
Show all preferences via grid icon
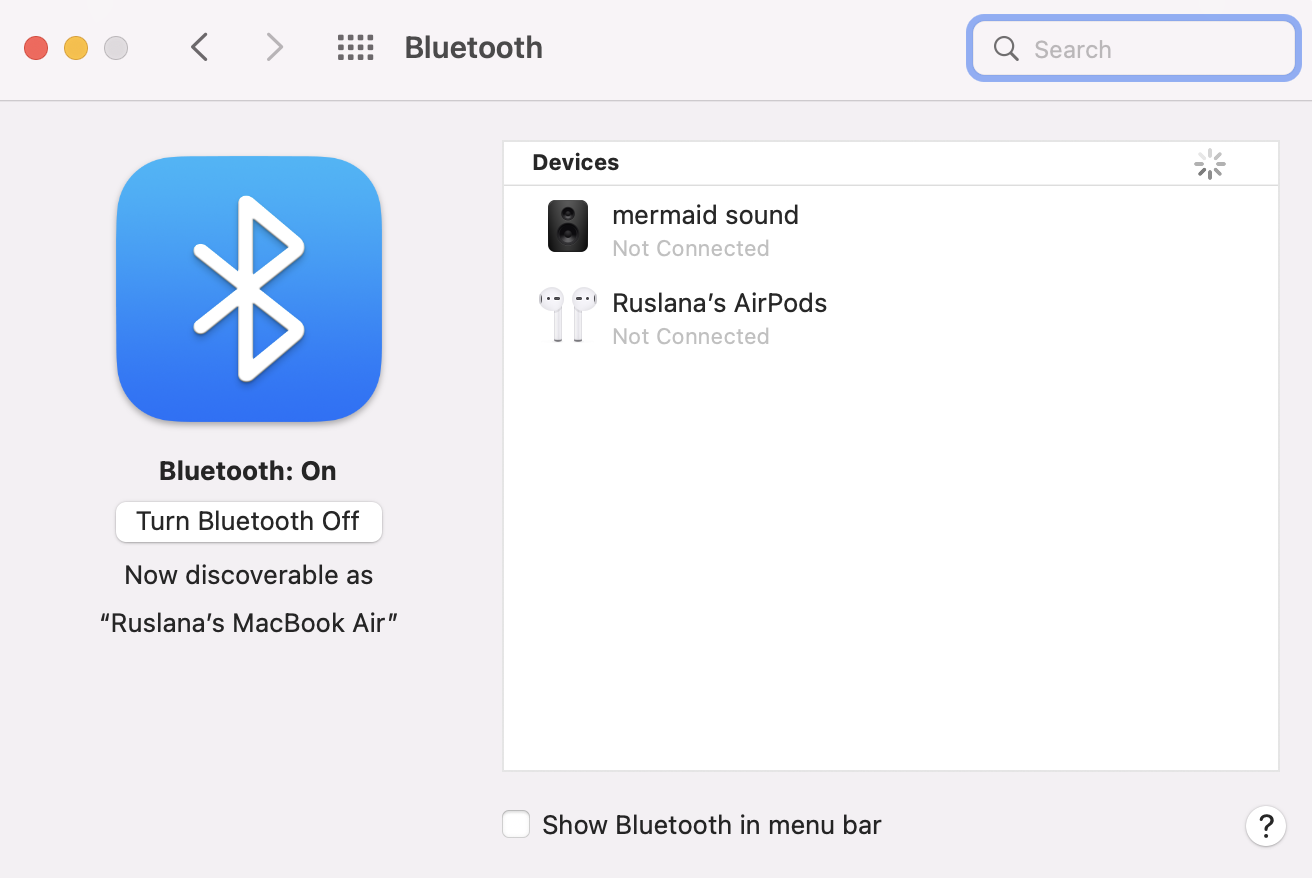pos(355,47)
